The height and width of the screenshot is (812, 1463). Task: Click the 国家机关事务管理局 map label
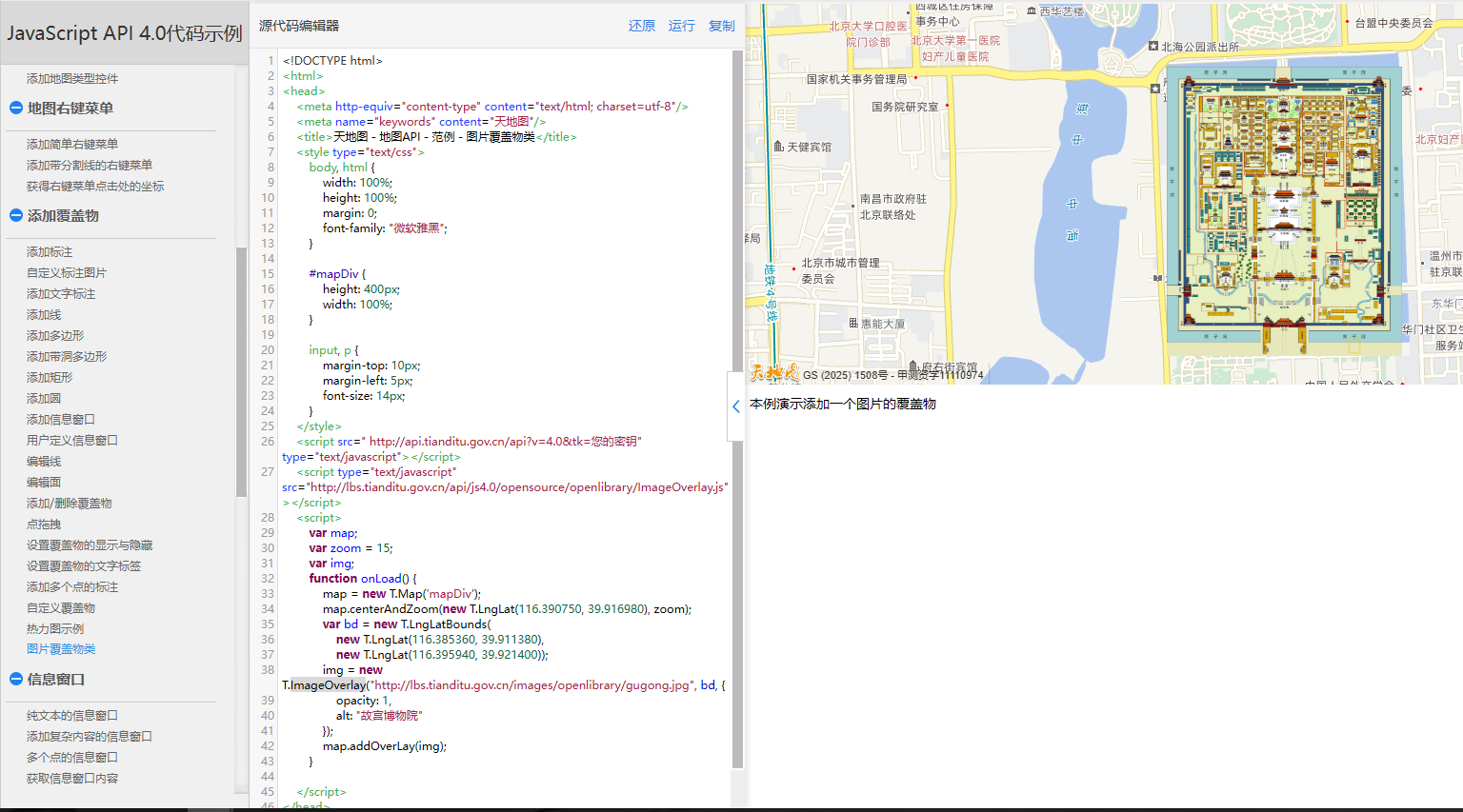pyautogui.click(x=856, y=79)
